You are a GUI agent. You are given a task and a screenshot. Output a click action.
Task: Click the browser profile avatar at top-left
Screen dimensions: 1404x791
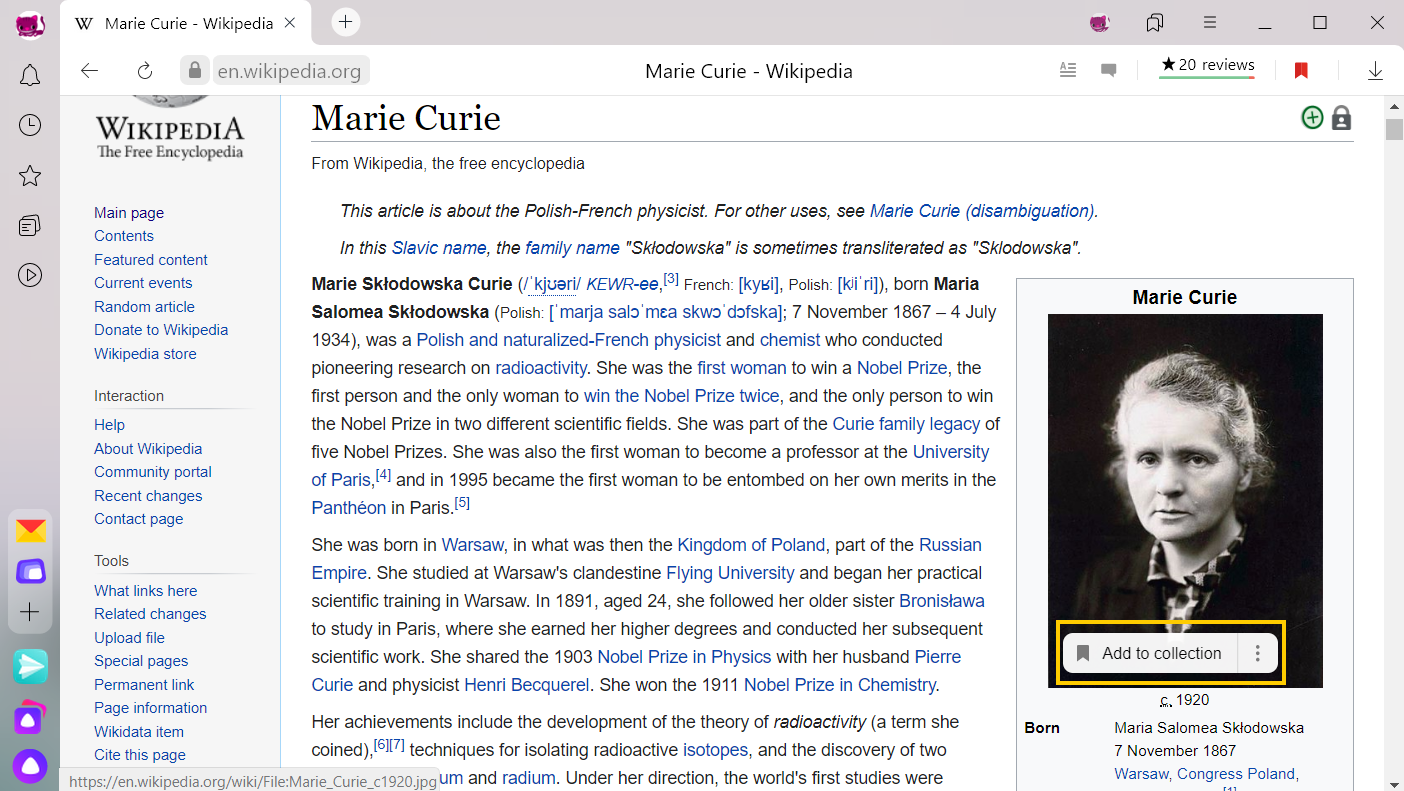30,24
